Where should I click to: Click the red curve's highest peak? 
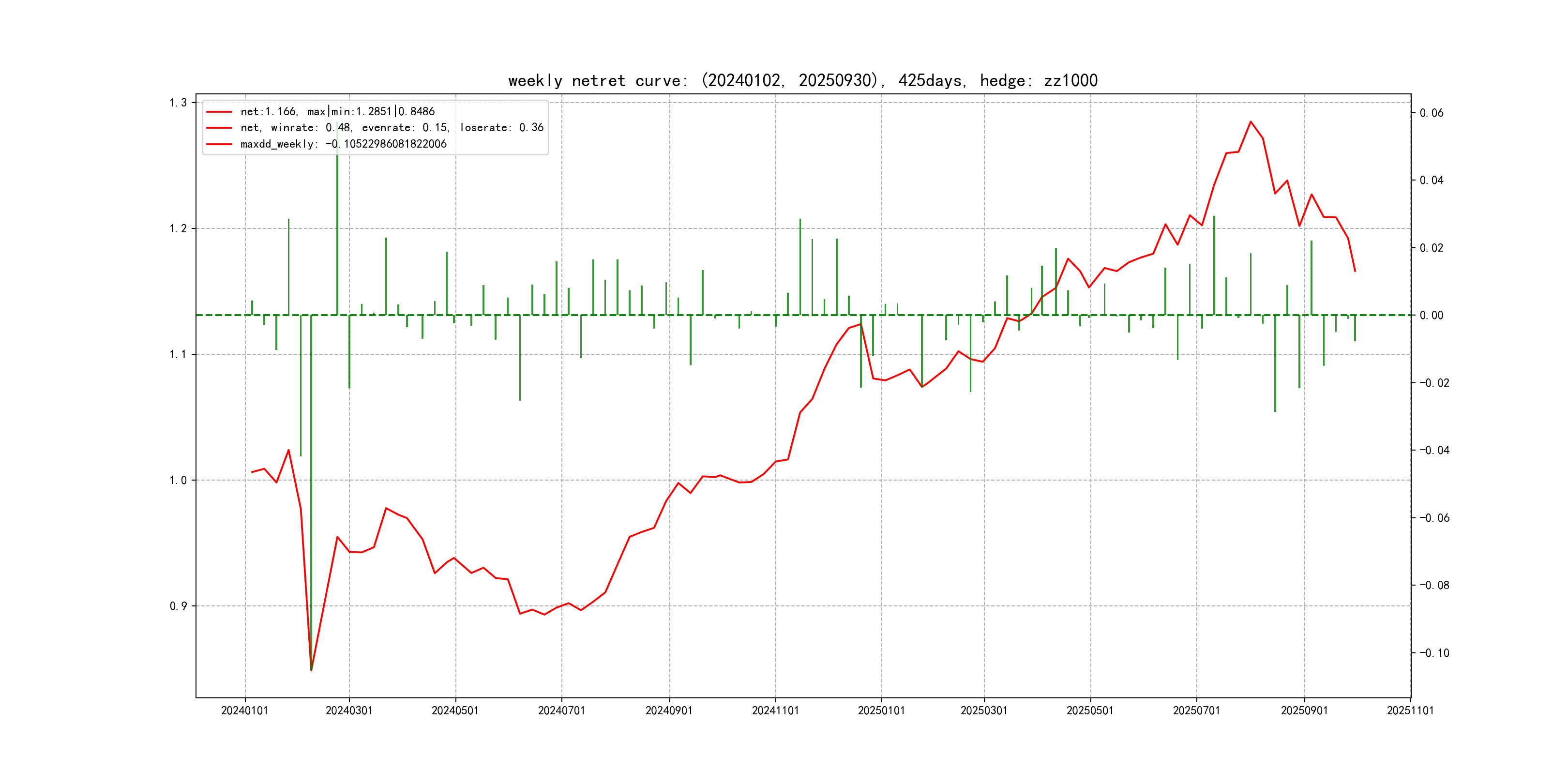coord(1250,122)
